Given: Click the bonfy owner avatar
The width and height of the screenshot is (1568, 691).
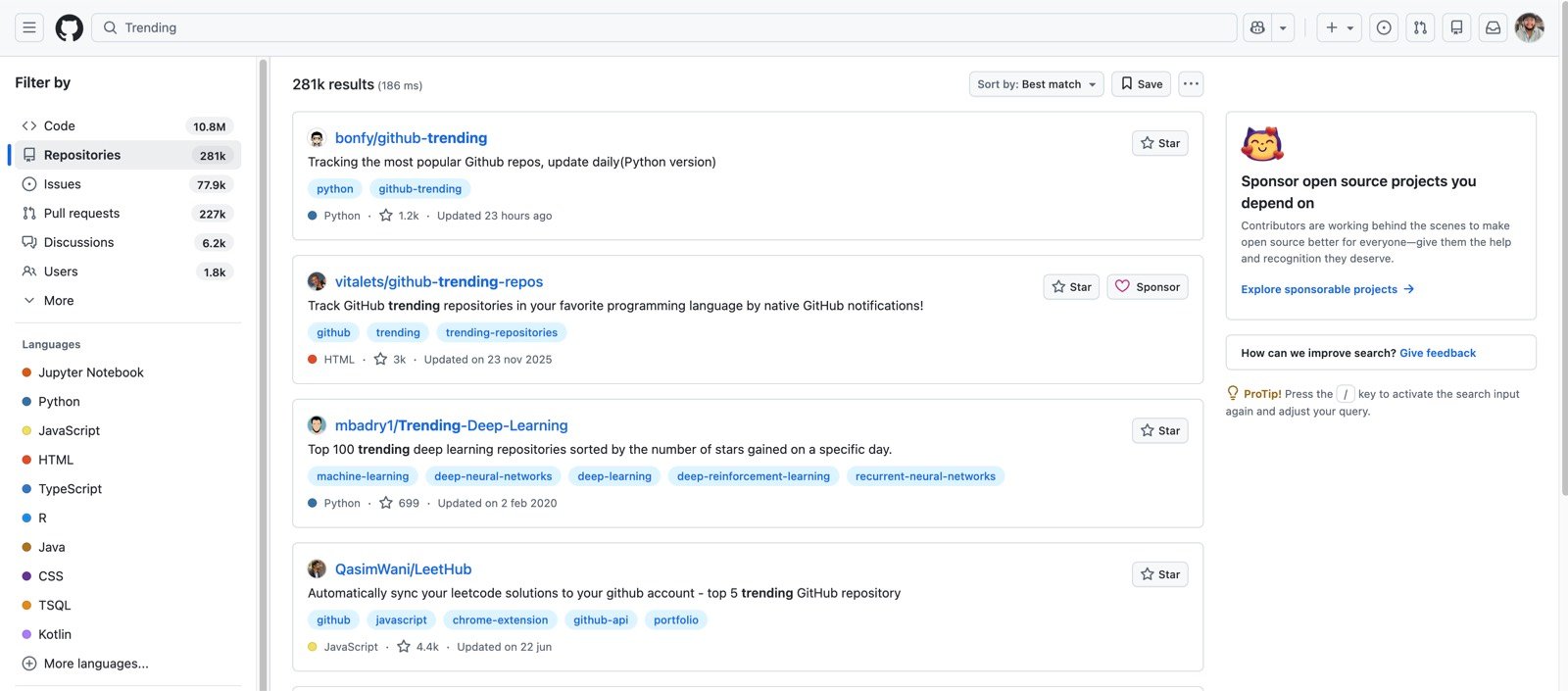Looking at the screenshot, I should (x=317, y=138).
